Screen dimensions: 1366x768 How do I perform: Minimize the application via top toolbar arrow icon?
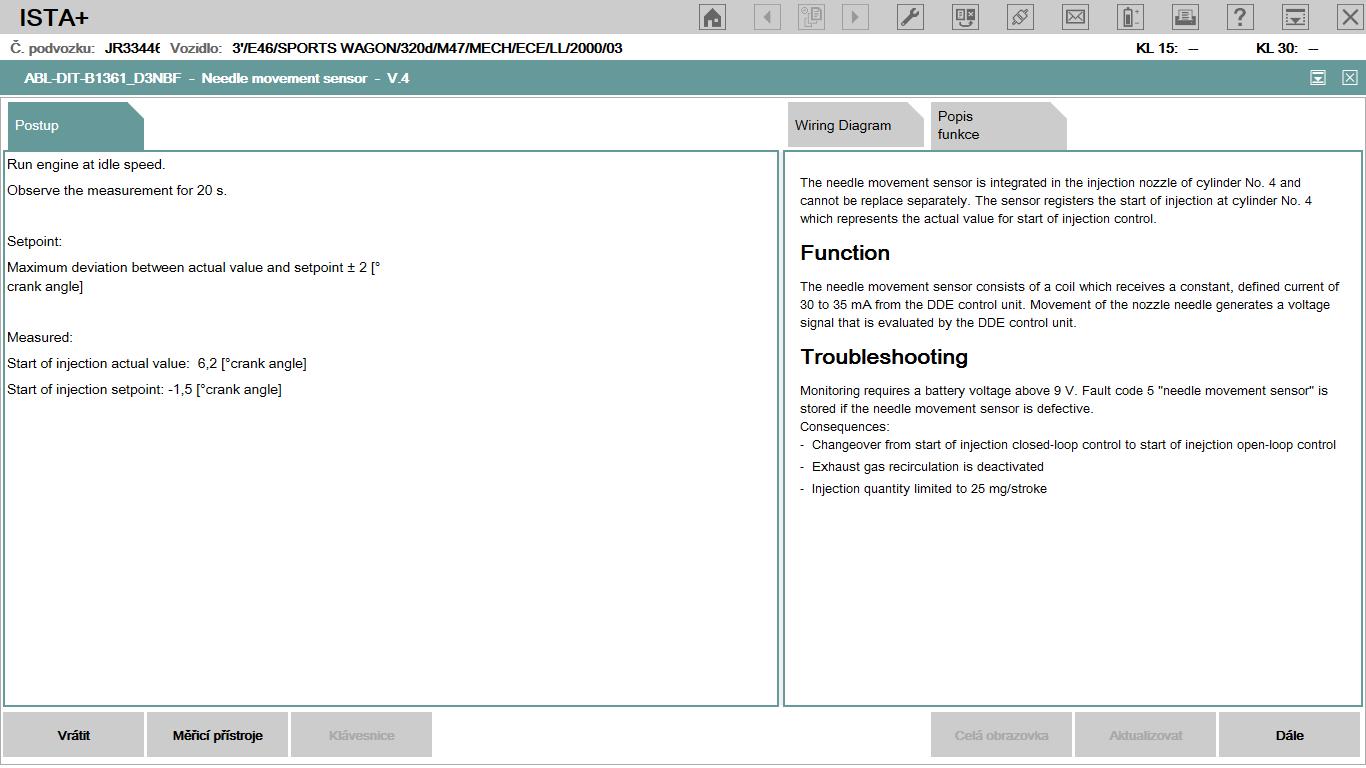coord(1295,17)
